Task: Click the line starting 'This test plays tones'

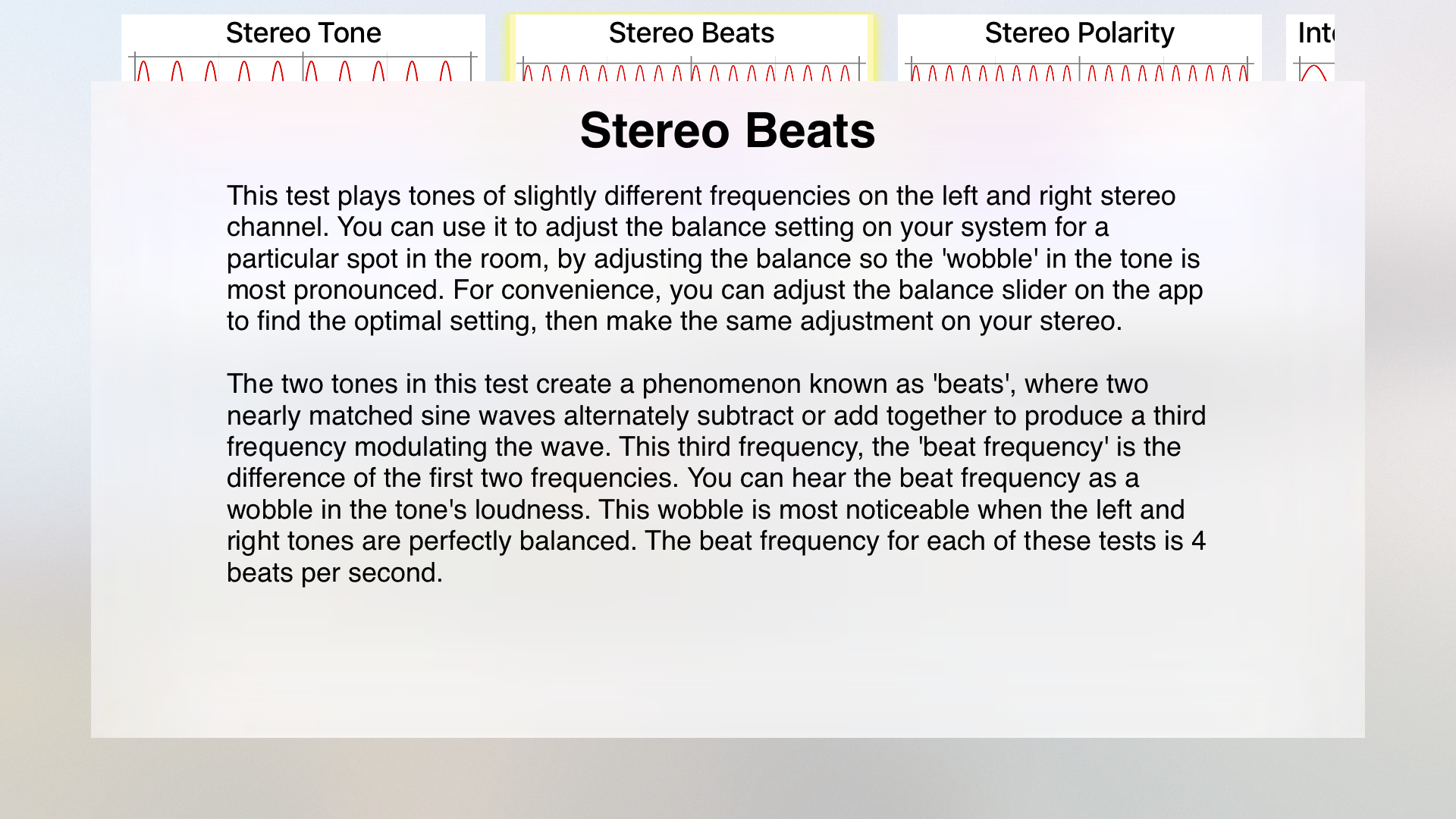Action: coord(701,196)
